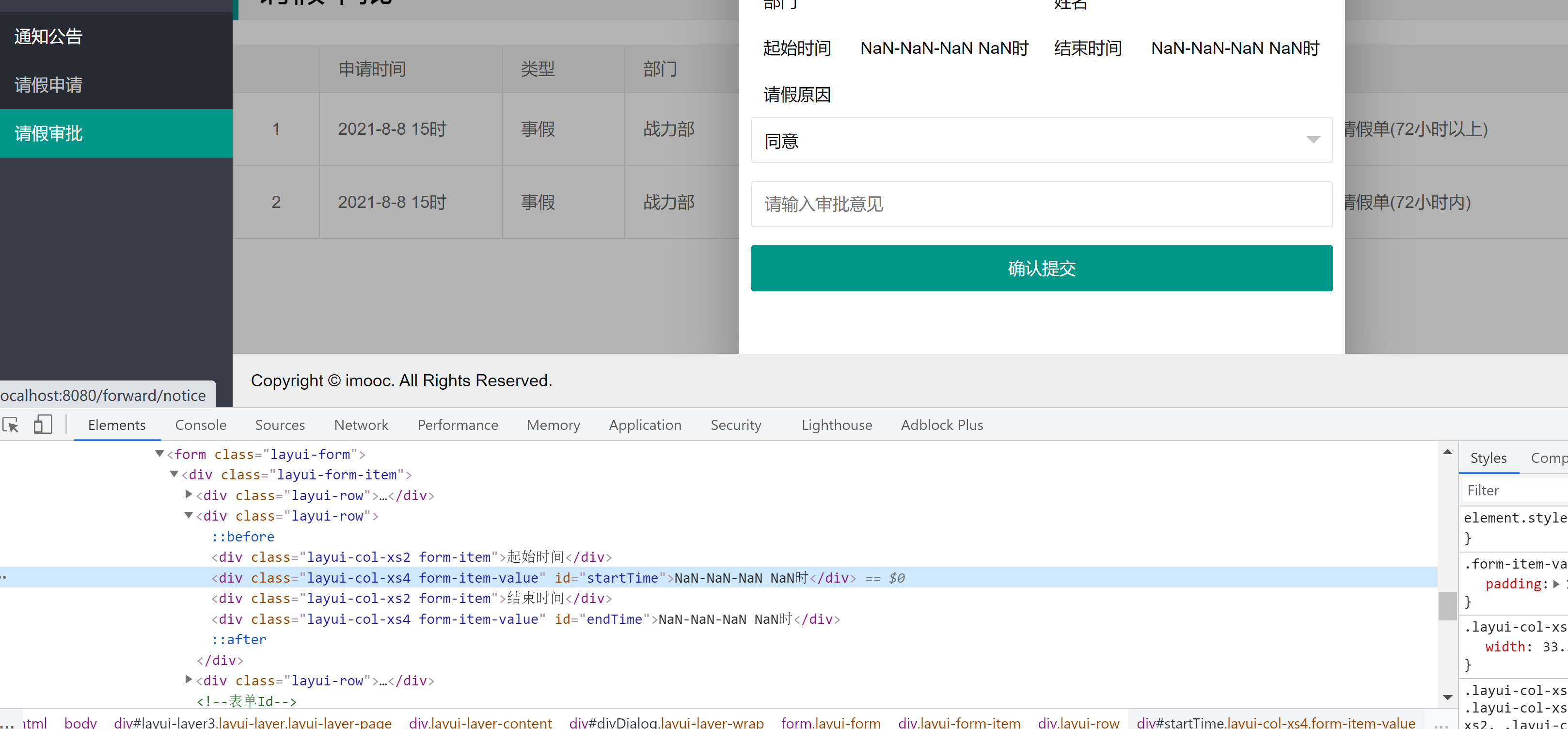Click div.layui-layer-content in the breadcrumb bar

click(480, 722)
